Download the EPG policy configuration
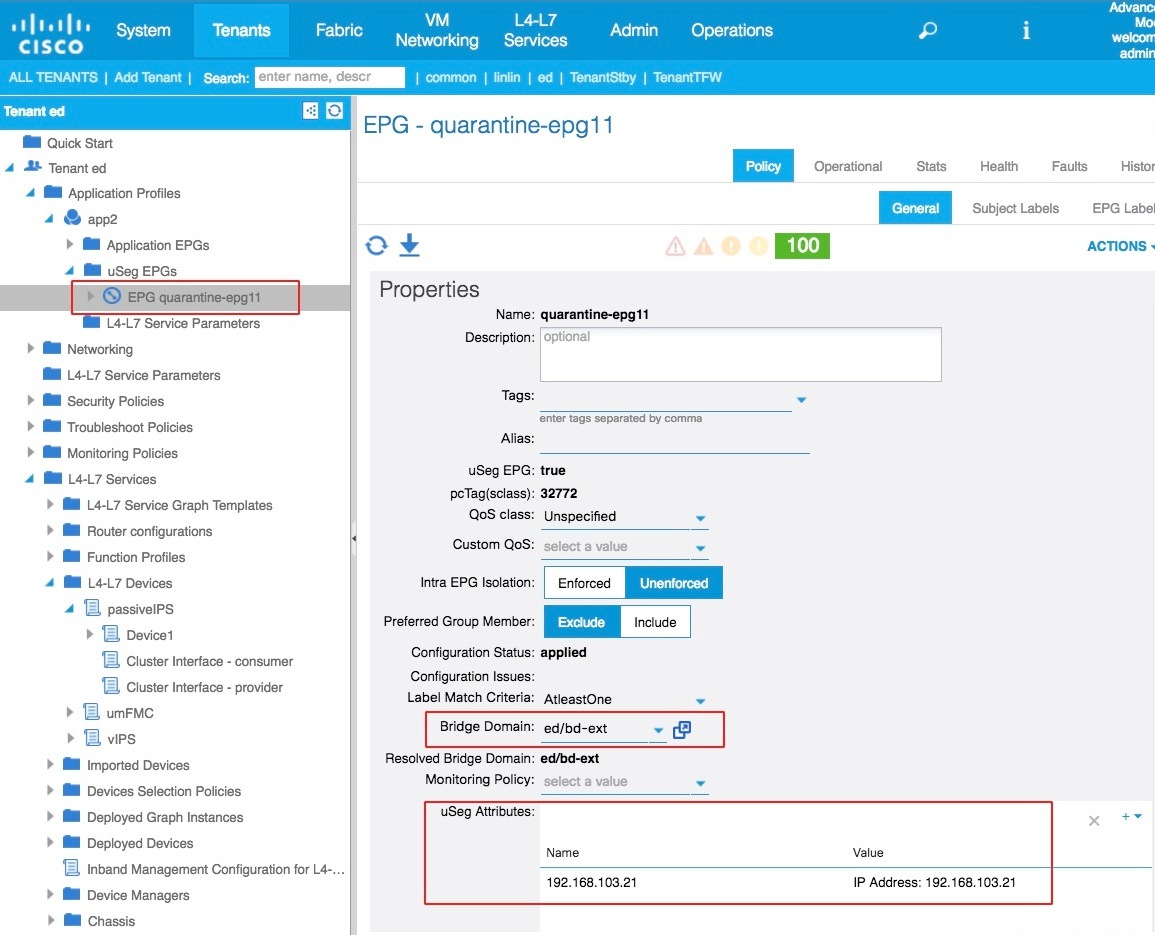The image size is (1155, 935). (x=409, y=245)
